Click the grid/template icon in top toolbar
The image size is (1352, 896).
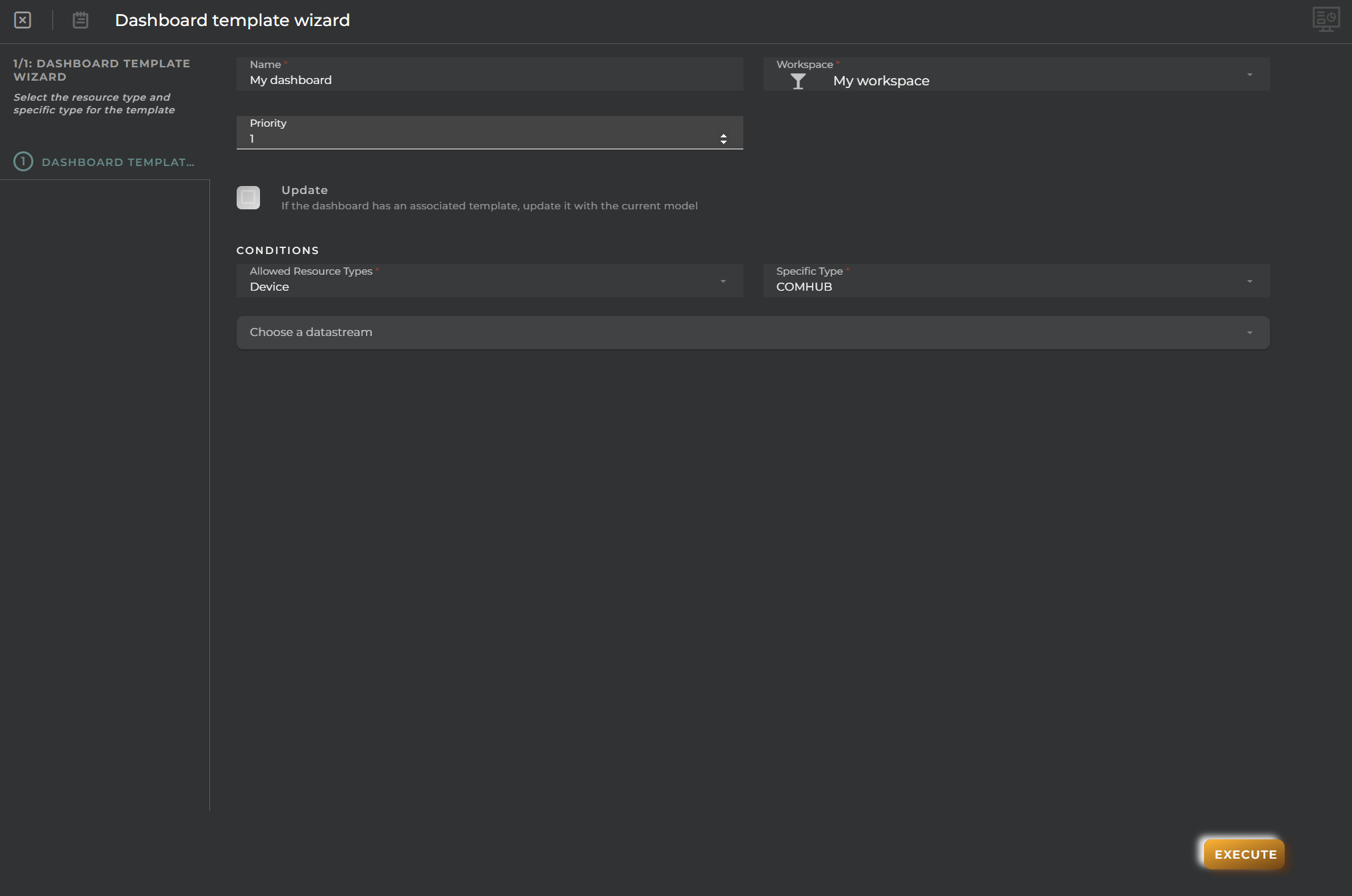click(1326, 19)
